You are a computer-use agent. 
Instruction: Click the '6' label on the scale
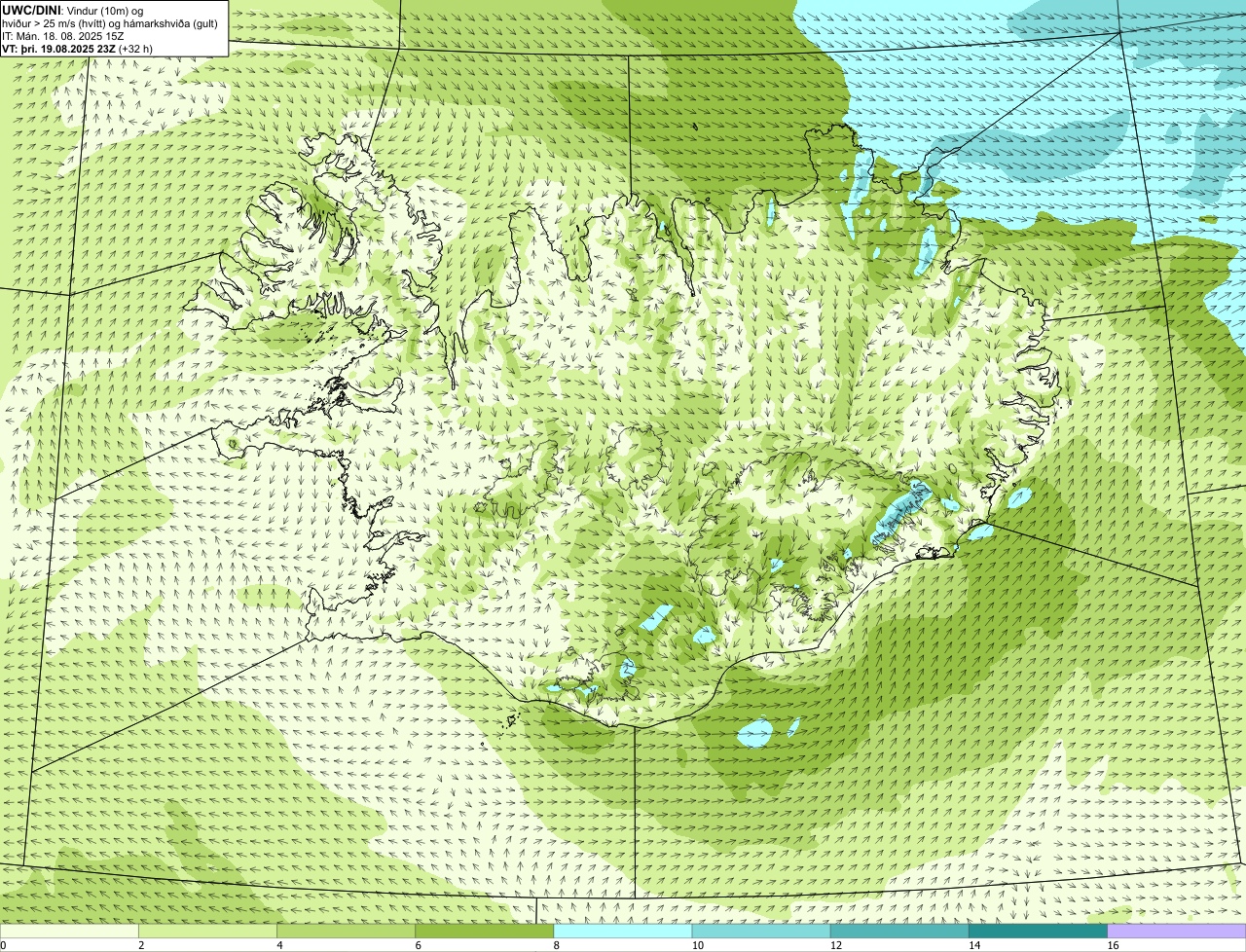tap(418, 945)
